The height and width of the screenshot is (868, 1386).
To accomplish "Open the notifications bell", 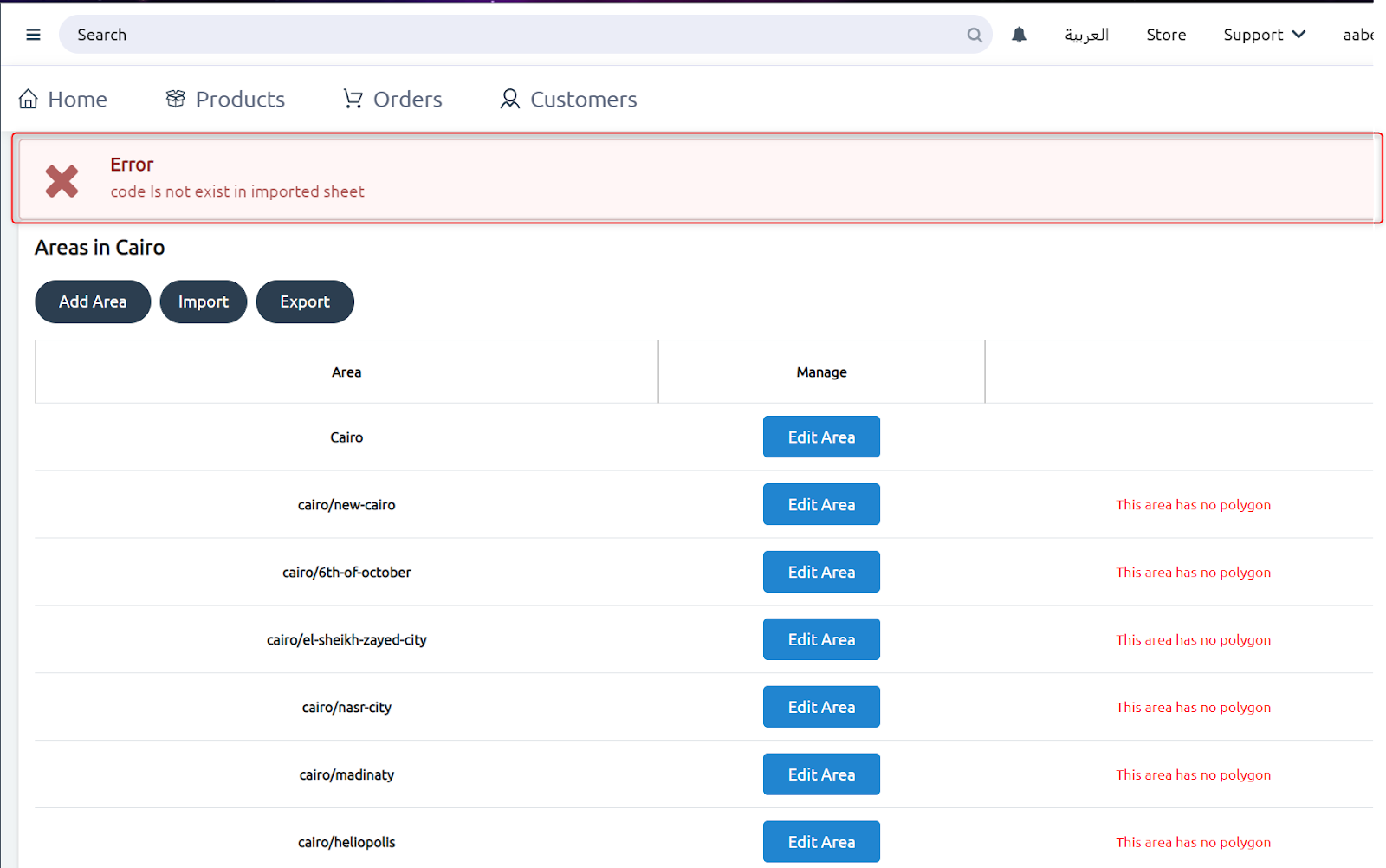I will (1019, 35).
